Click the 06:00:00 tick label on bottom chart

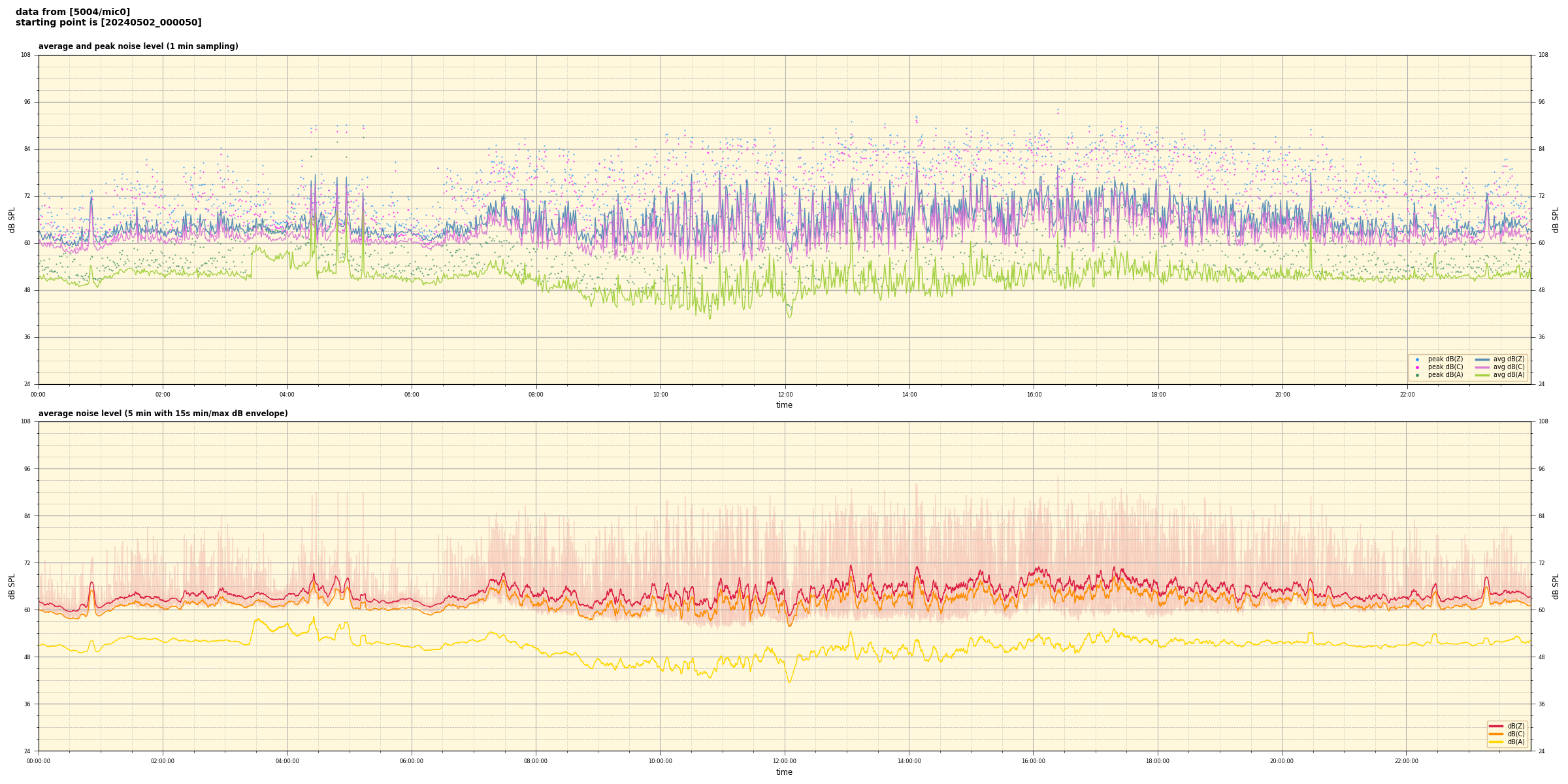[412, 761]
